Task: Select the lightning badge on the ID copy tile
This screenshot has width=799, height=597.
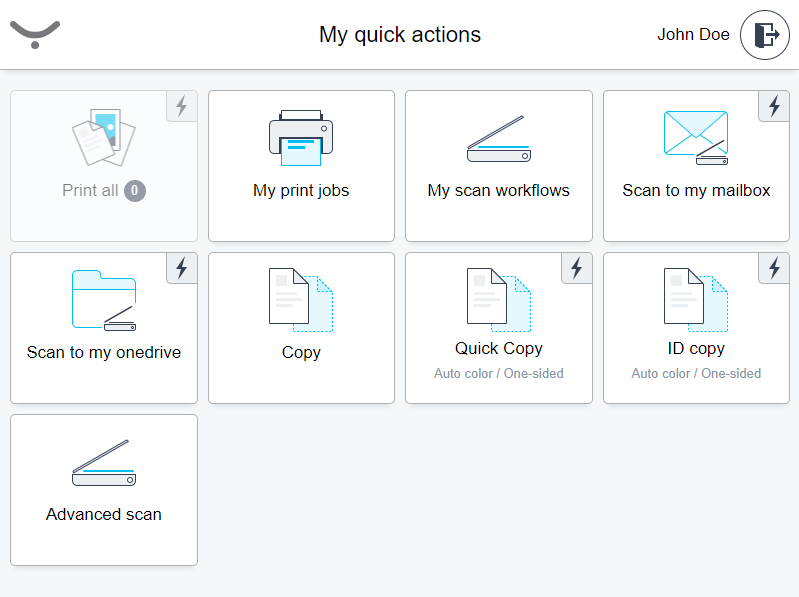Action: point(774,268)
